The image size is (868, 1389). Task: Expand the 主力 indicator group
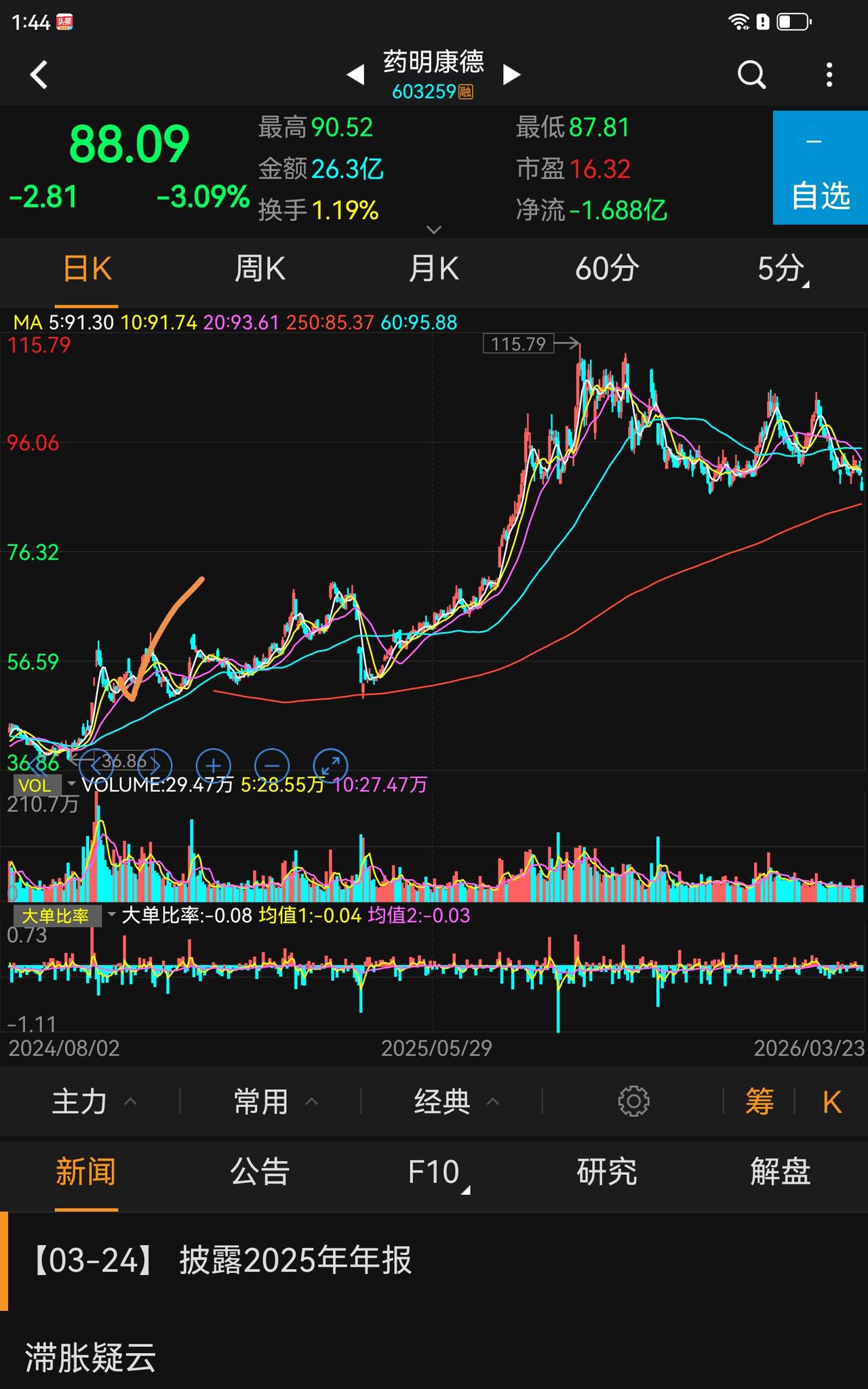(94, 1101)
